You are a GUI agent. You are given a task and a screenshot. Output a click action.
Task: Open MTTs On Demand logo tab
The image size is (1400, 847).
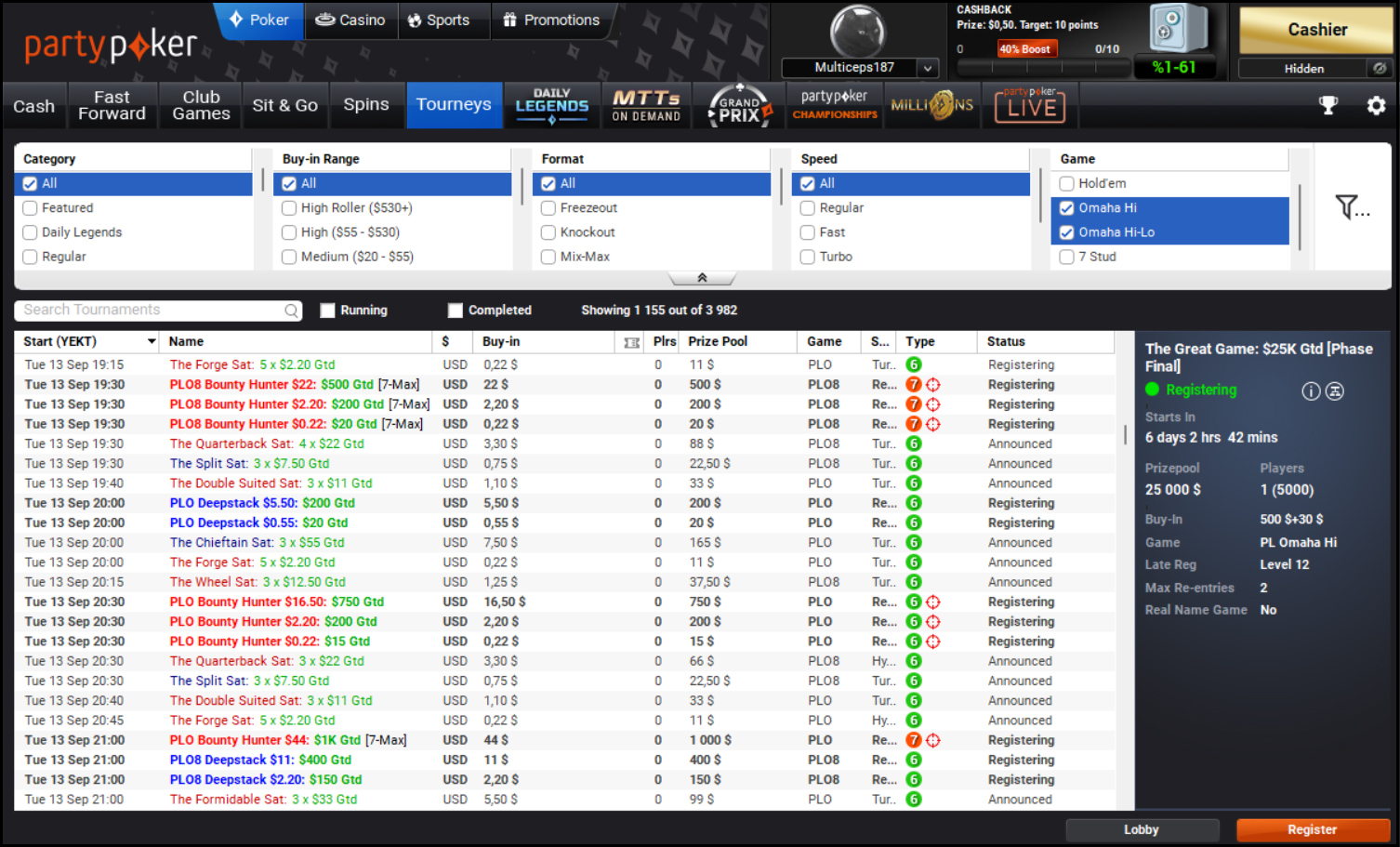[x=646, y=105]
